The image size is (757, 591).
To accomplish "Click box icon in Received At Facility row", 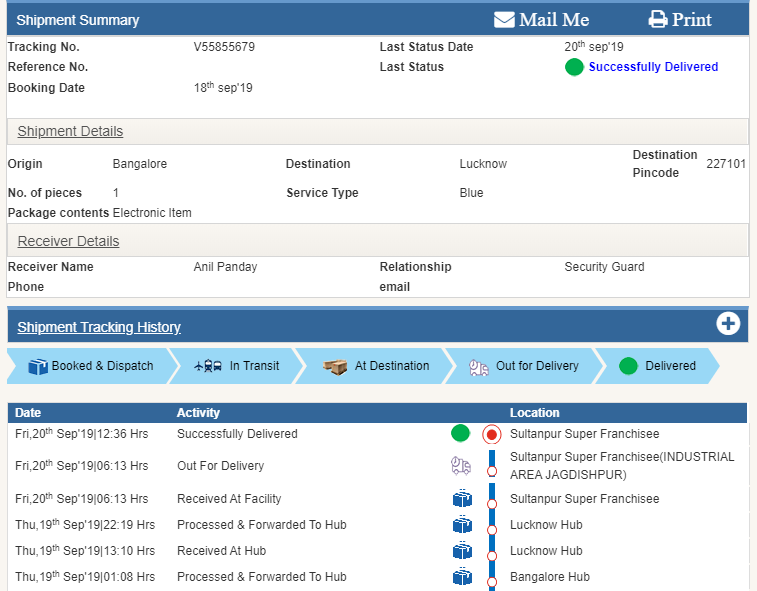I will [x=461, y=499].
